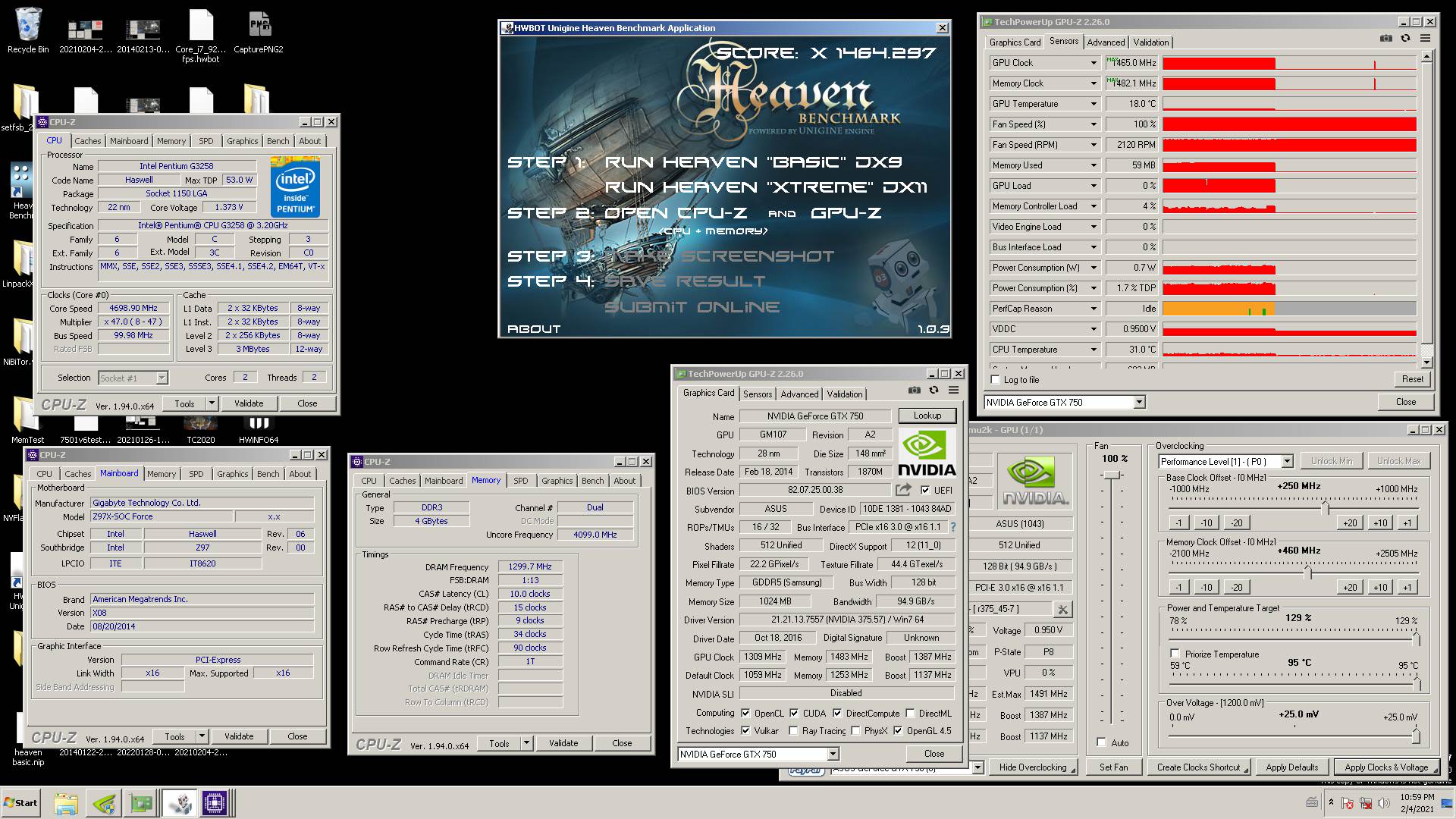Click Validate in CPU-Z Mainboard window
Screen dimensions: 1456x819
[239, 736]
